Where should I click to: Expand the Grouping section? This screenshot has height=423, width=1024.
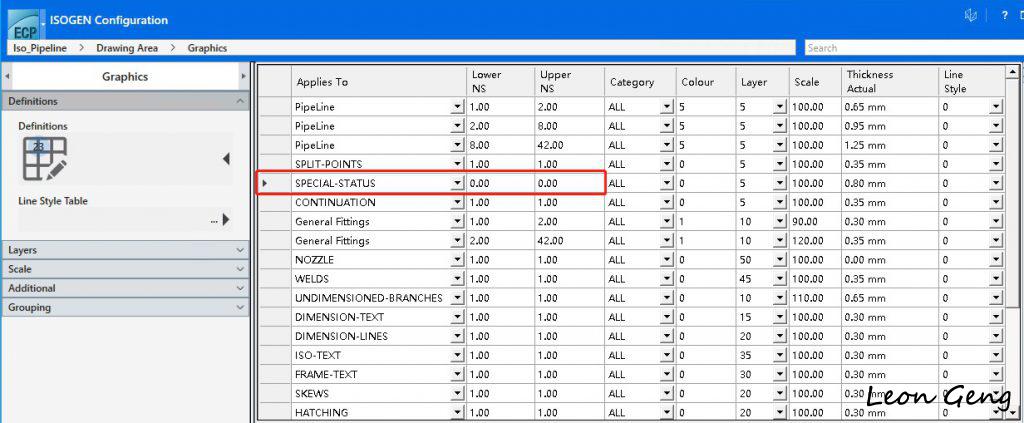click(240, 307)
